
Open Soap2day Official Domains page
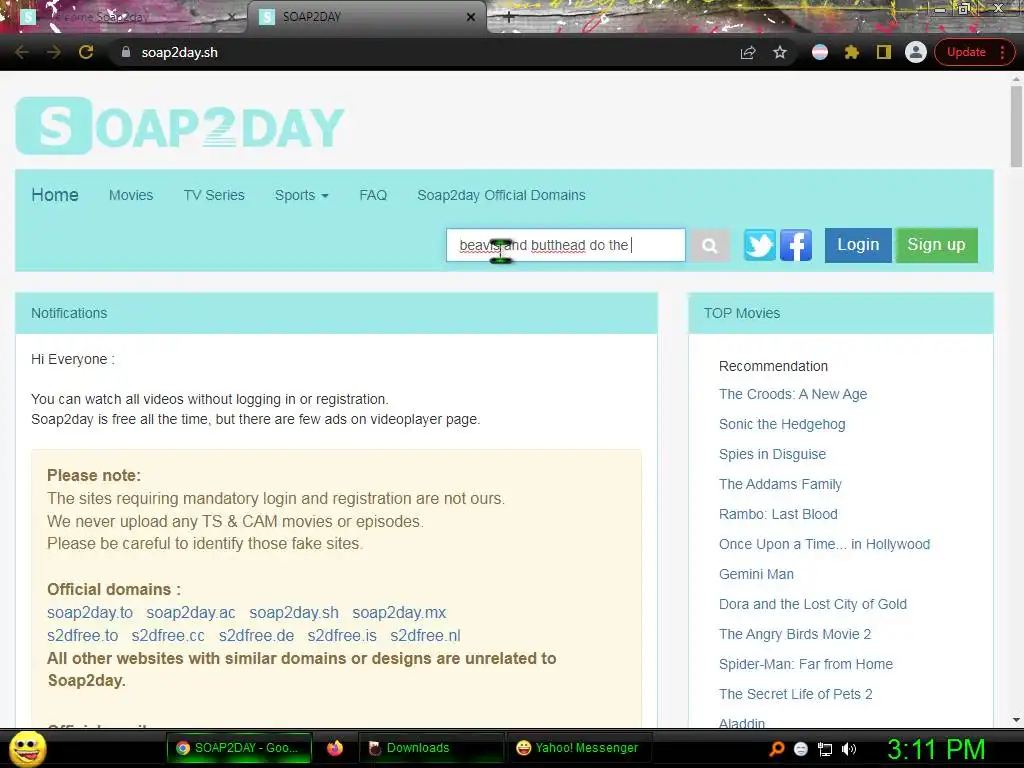pyautogui.click(x=502, y=195)
